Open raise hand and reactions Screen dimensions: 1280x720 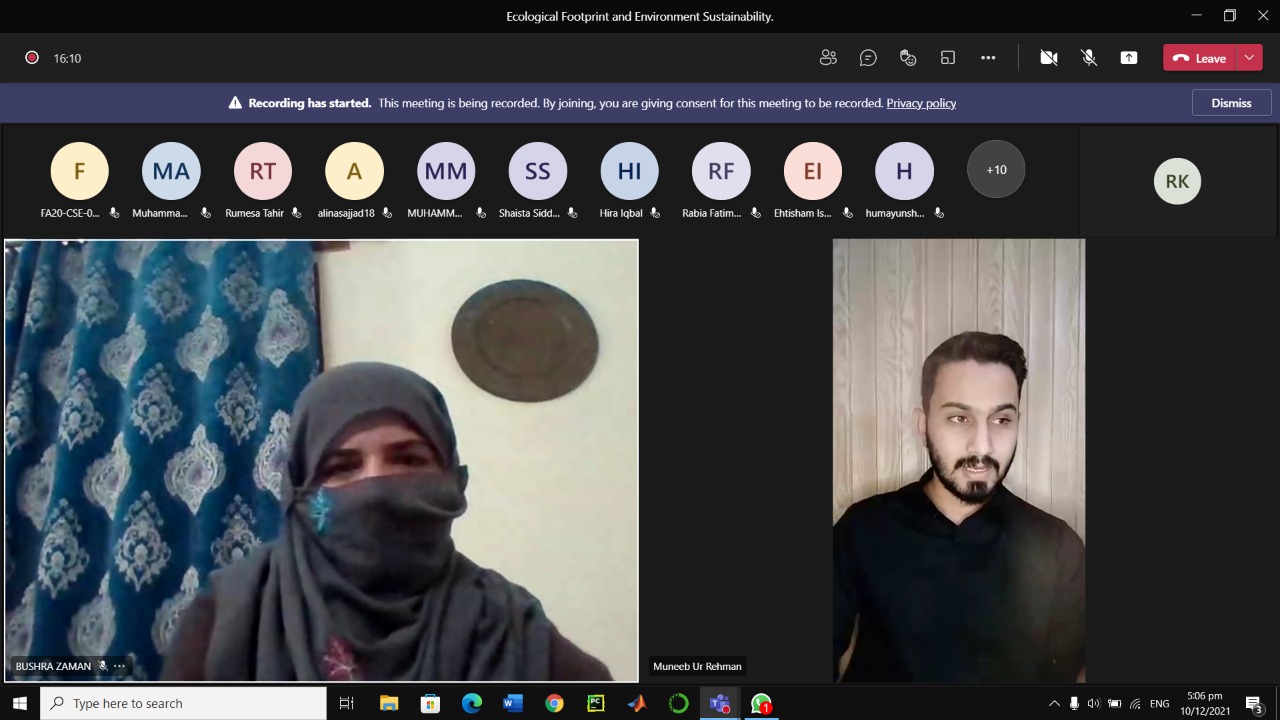(x=908, y=58)
